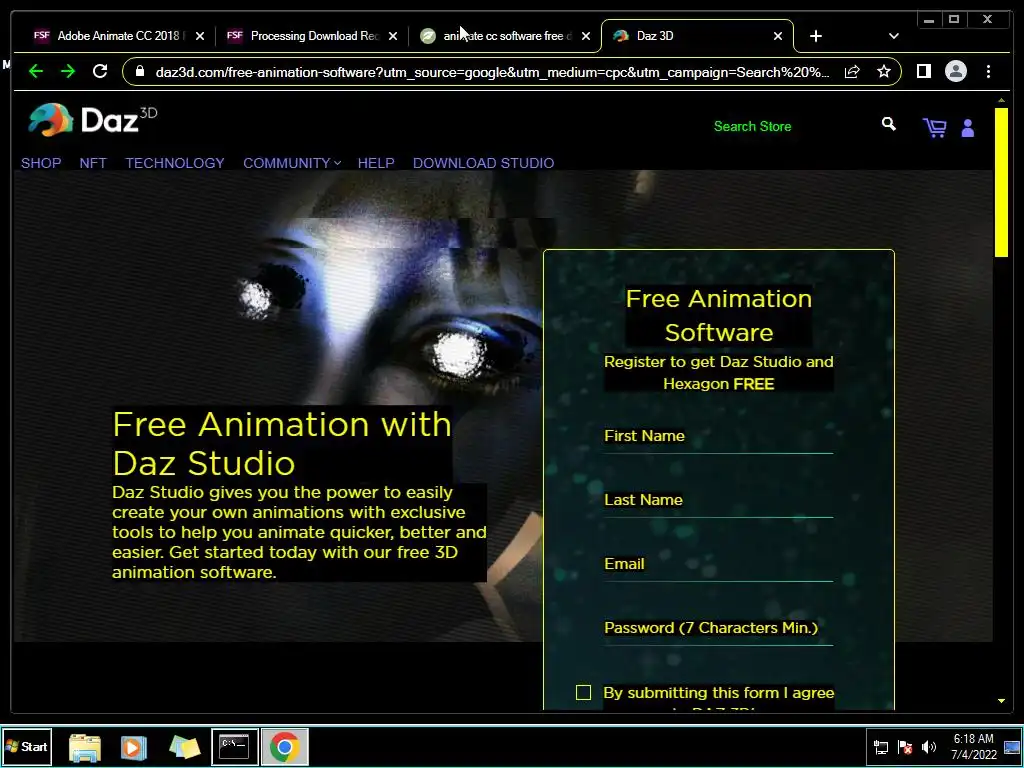
Task: Open the shopping cart
Action: [935, 127]
